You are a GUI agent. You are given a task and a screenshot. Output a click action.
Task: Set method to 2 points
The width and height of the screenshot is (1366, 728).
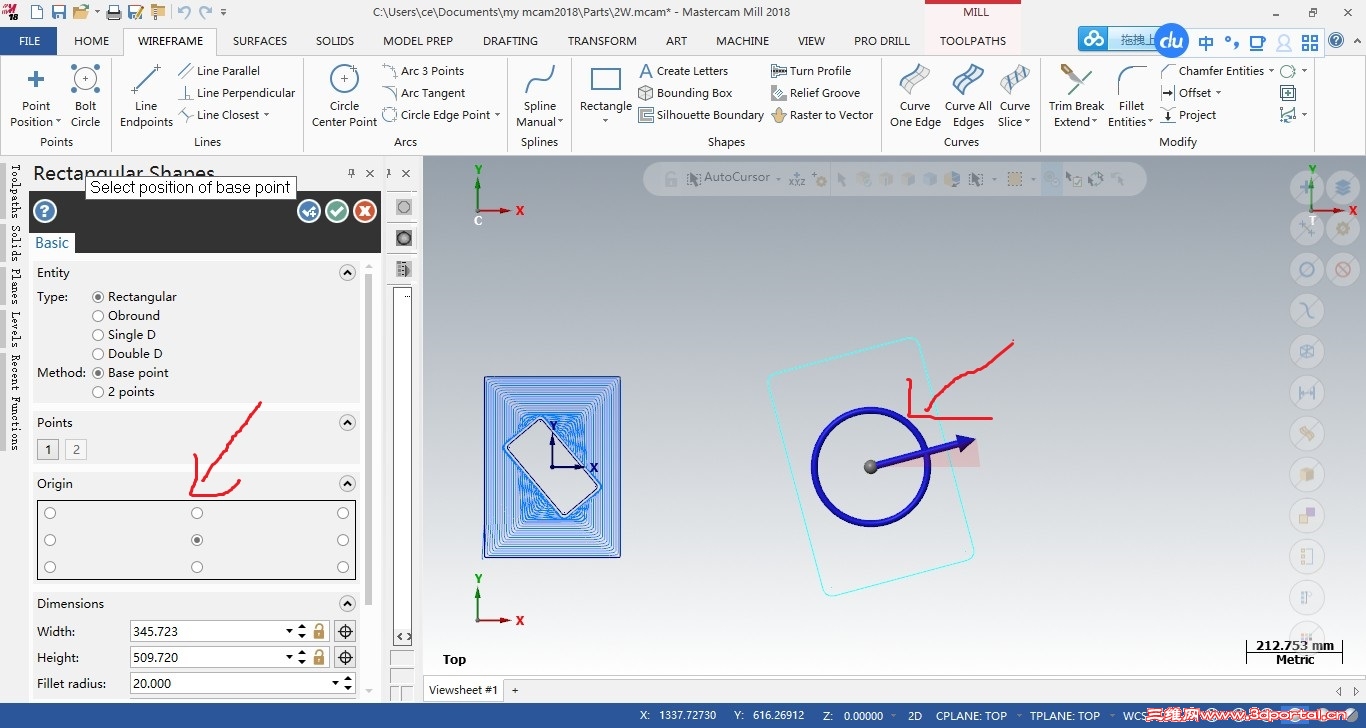(98, 392)
